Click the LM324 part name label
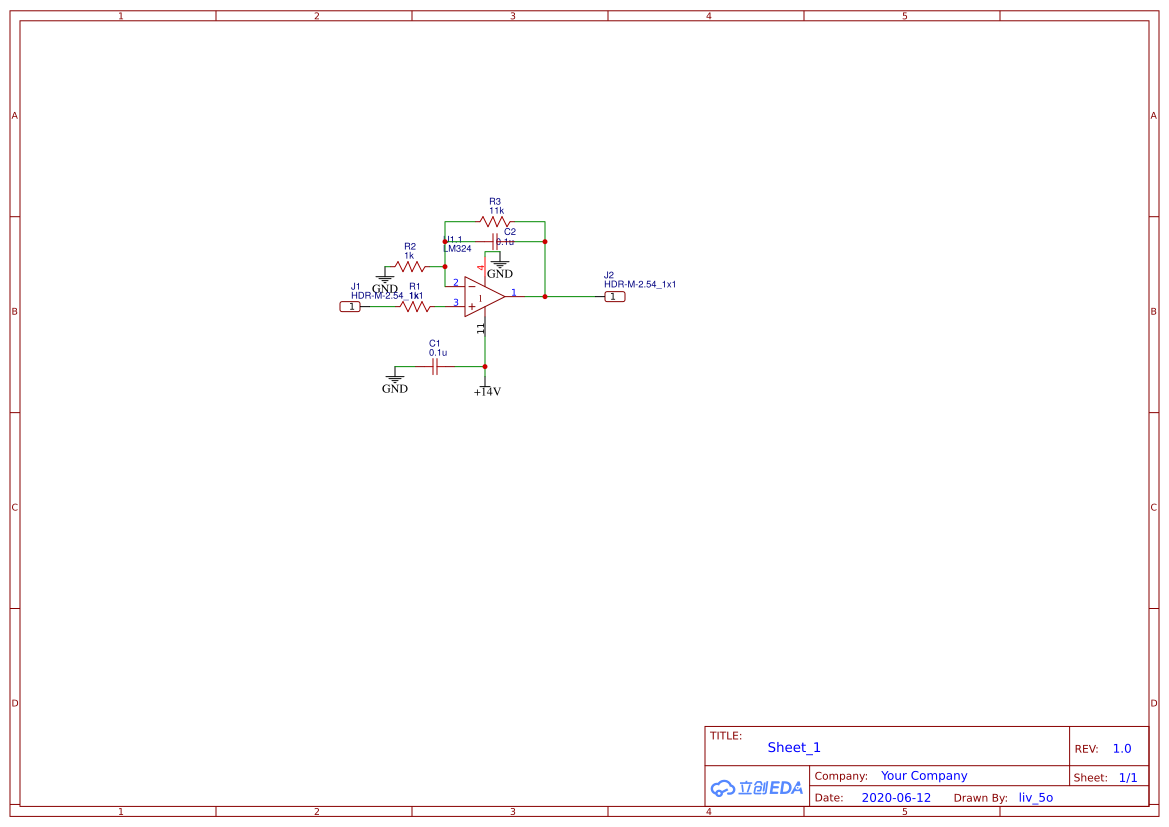This screenshot has height=827, width=1169. point(457,249)
